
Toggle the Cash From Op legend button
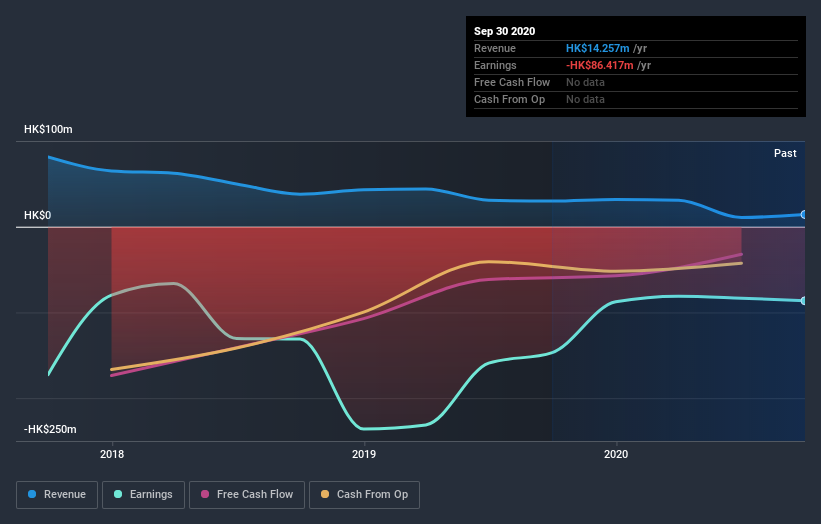coord(364,495)
